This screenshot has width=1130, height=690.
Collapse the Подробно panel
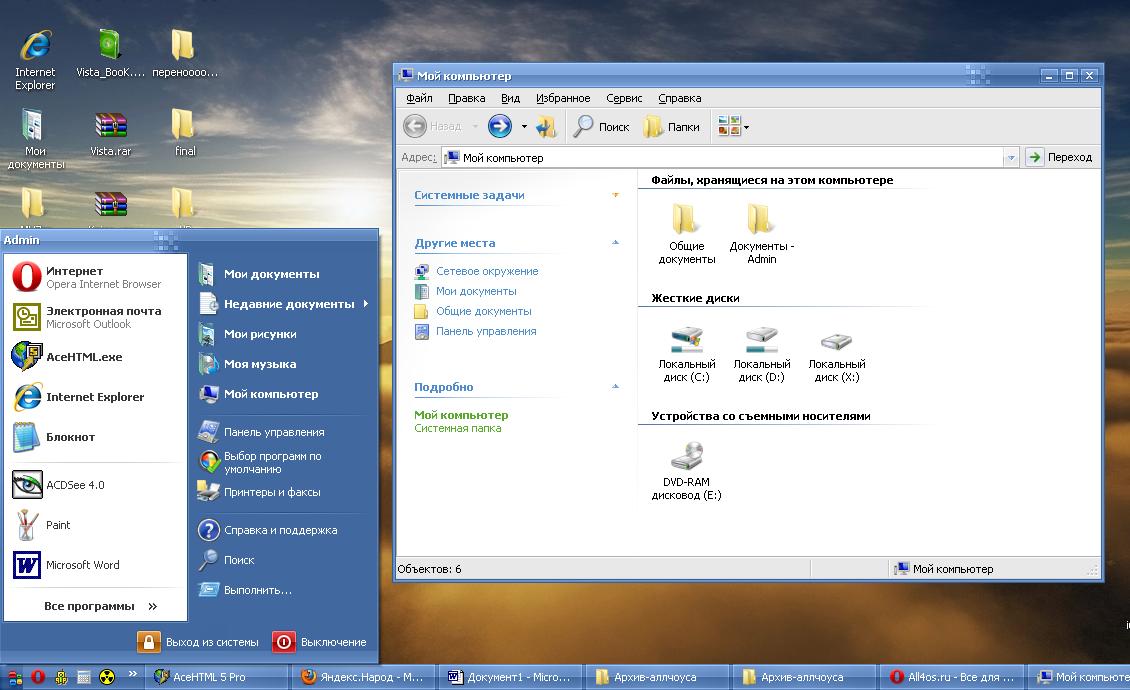coord(615,386)
